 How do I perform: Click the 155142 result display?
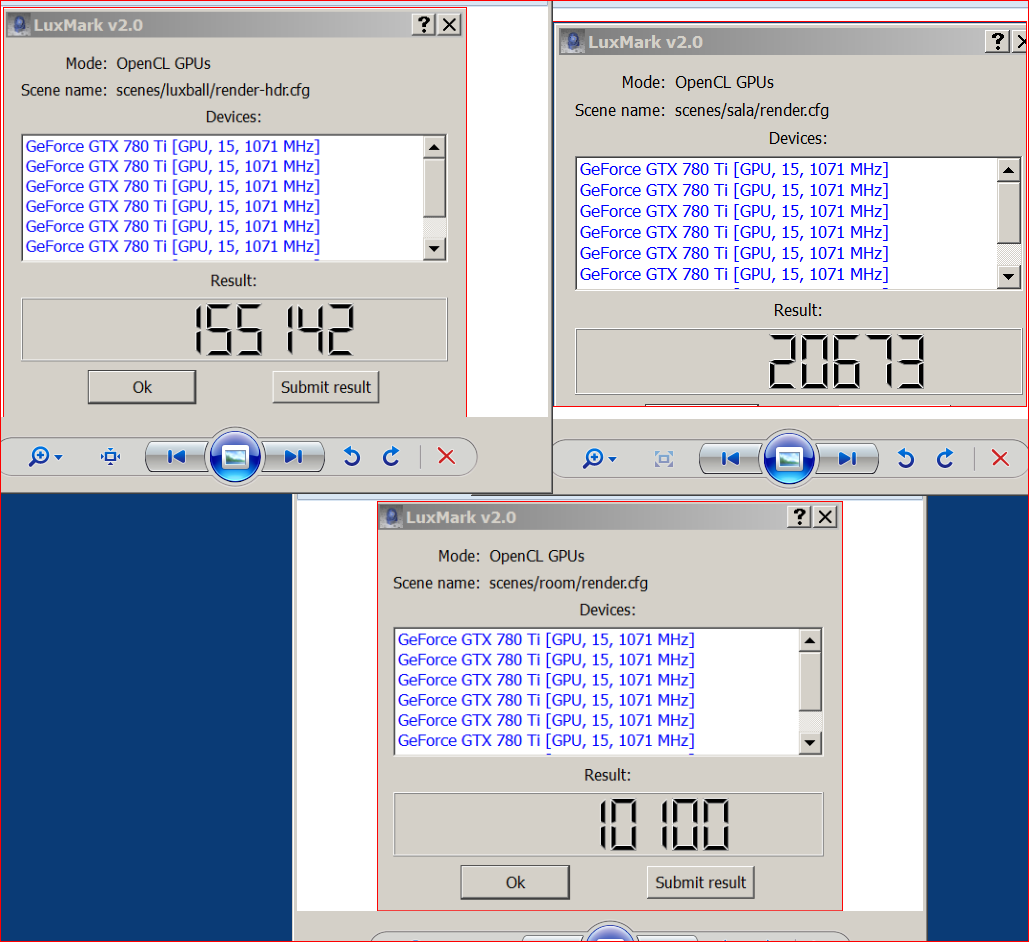[234, 330]
